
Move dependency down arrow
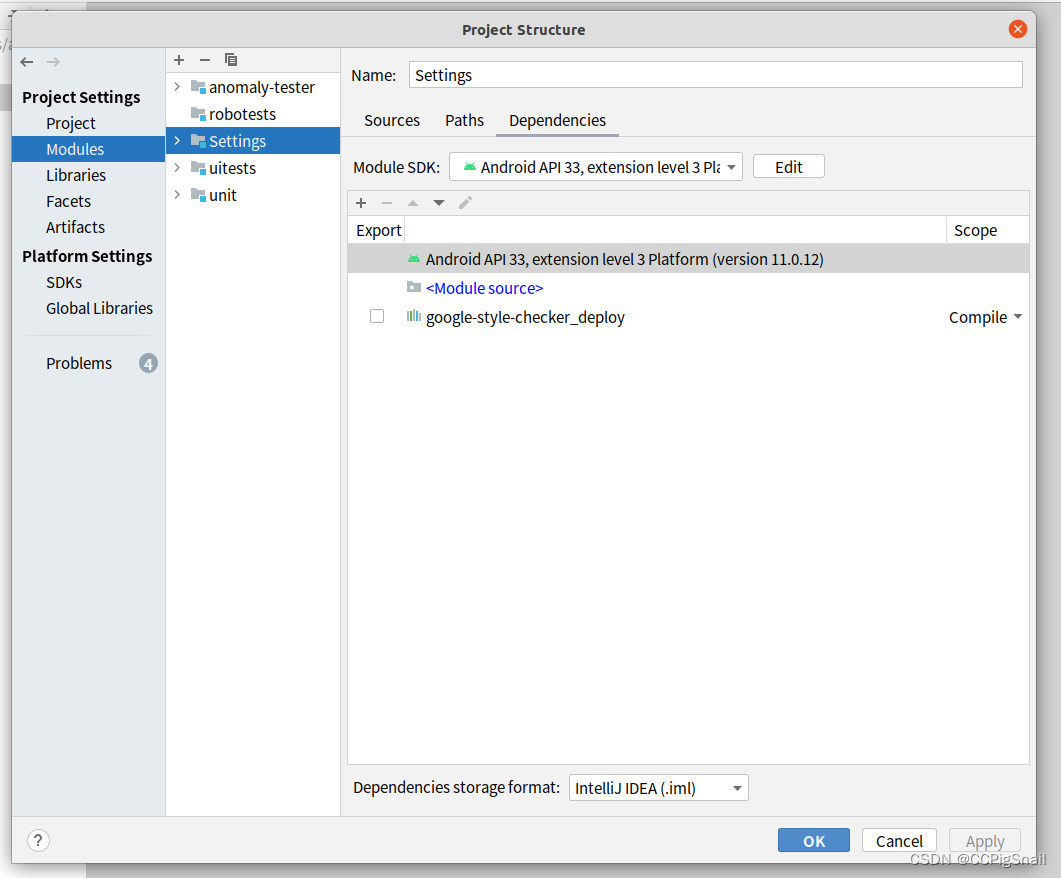[x=439, y=203]
